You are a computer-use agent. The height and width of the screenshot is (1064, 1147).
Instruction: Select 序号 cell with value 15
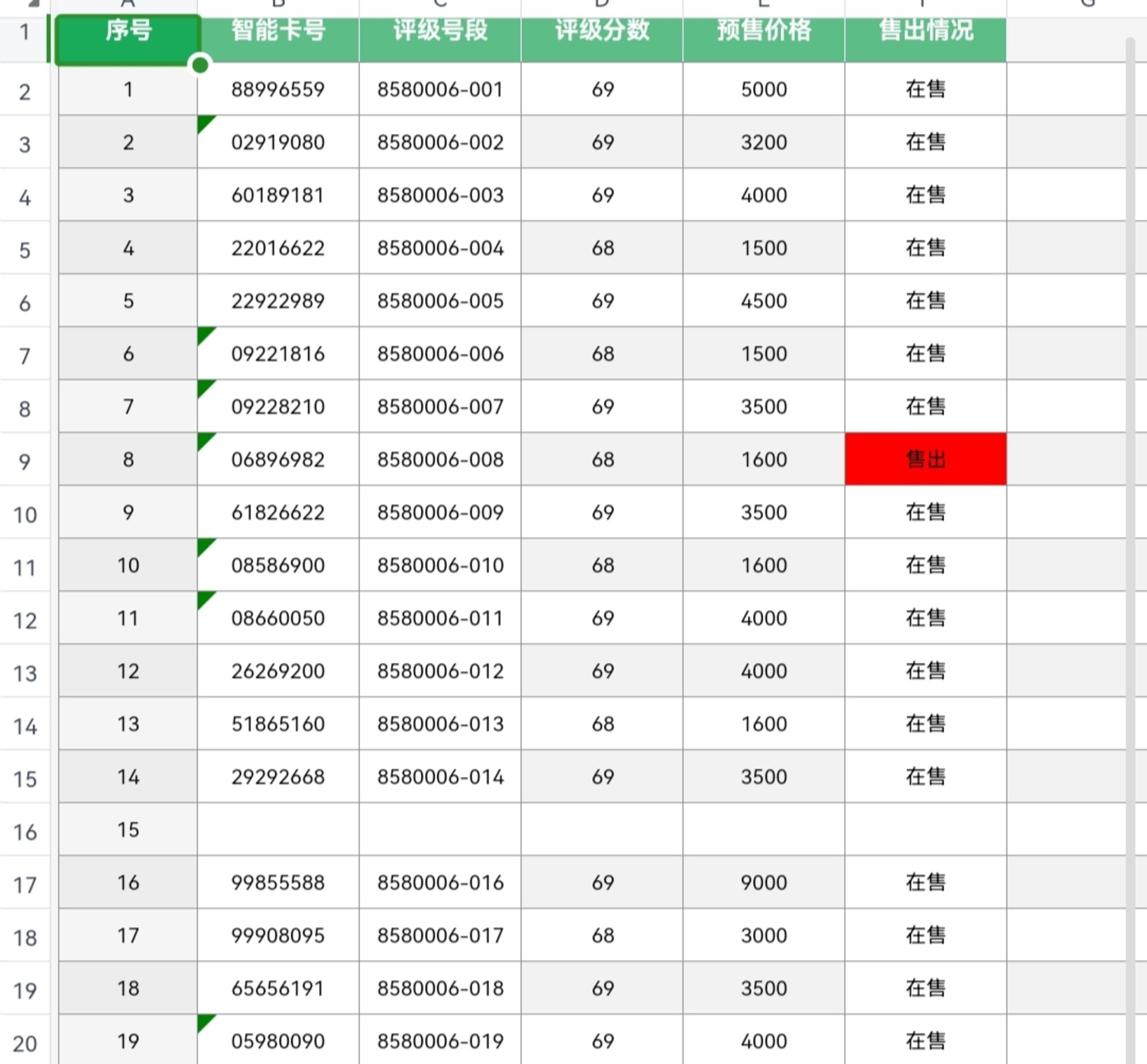128,829
